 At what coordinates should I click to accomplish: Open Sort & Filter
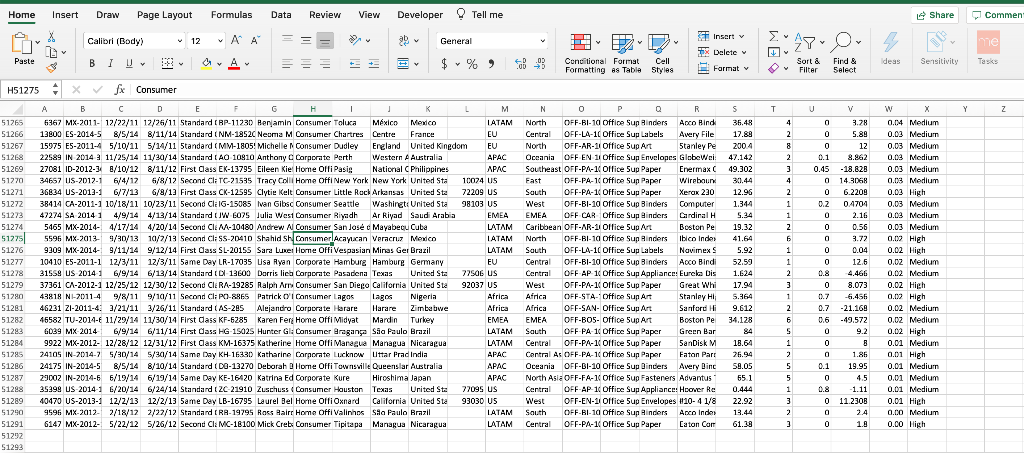pyautogui.click(x=808, y=53)
